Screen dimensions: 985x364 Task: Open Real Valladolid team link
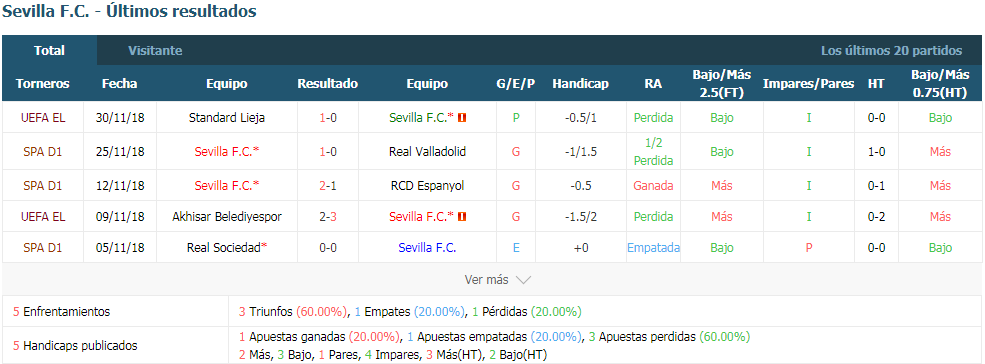(427, 152)
